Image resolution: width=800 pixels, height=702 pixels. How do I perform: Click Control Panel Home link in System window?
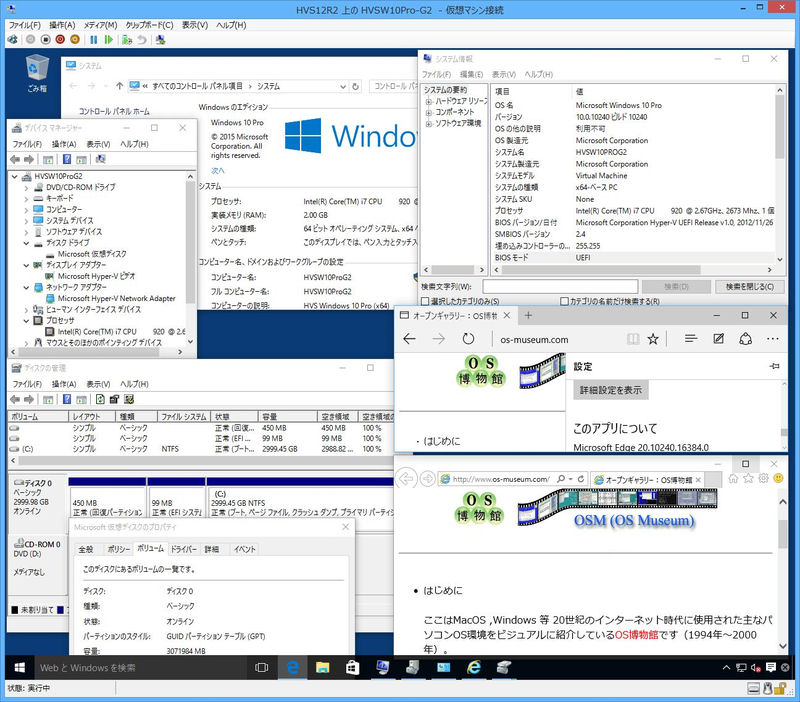(x=114, y=111)
